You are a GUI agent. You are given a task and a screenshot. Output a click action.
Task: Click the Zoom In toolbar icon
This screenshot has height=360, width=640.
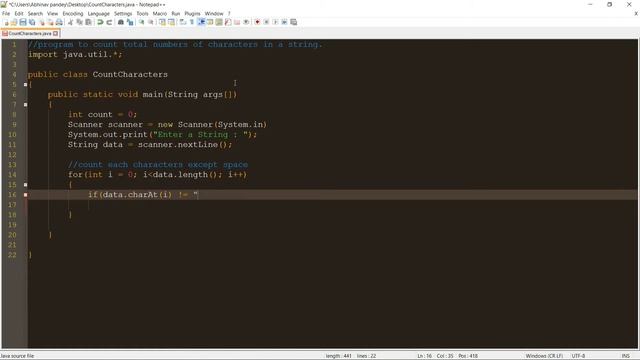(x=141, y=22)
